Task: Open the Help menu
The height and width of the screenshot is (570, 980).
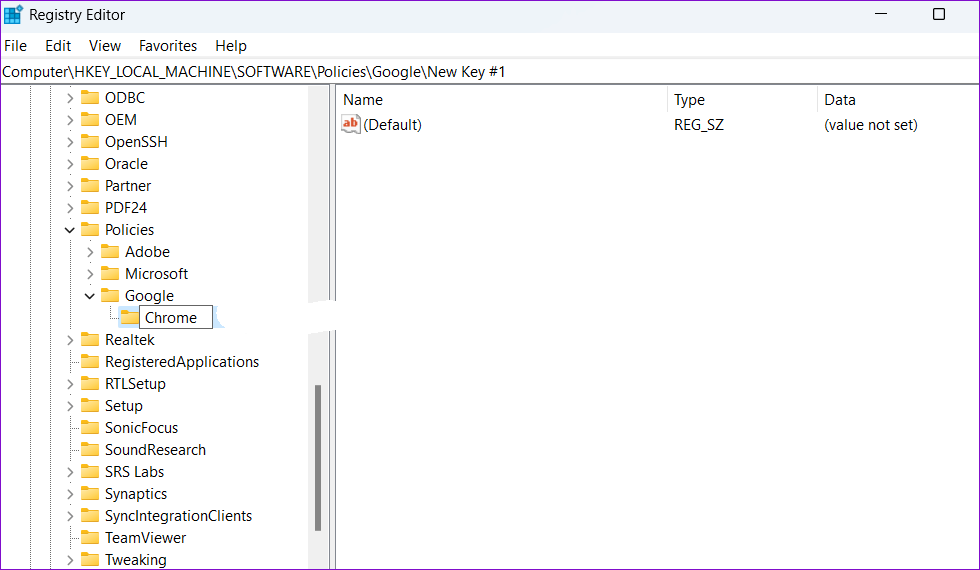Action: click(231, 46)
